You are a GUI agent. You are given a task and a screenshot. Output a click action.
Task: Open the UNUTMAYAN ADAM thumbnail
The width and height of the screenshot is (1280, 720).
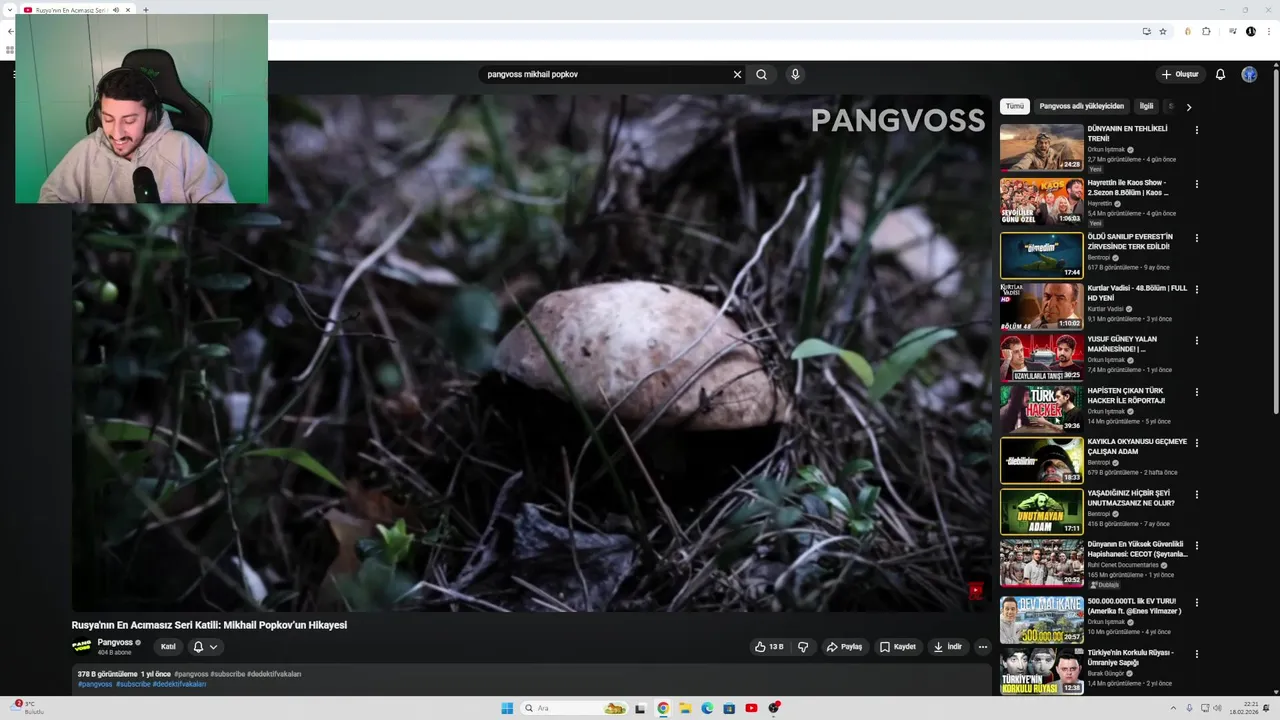pos(1042,511)
